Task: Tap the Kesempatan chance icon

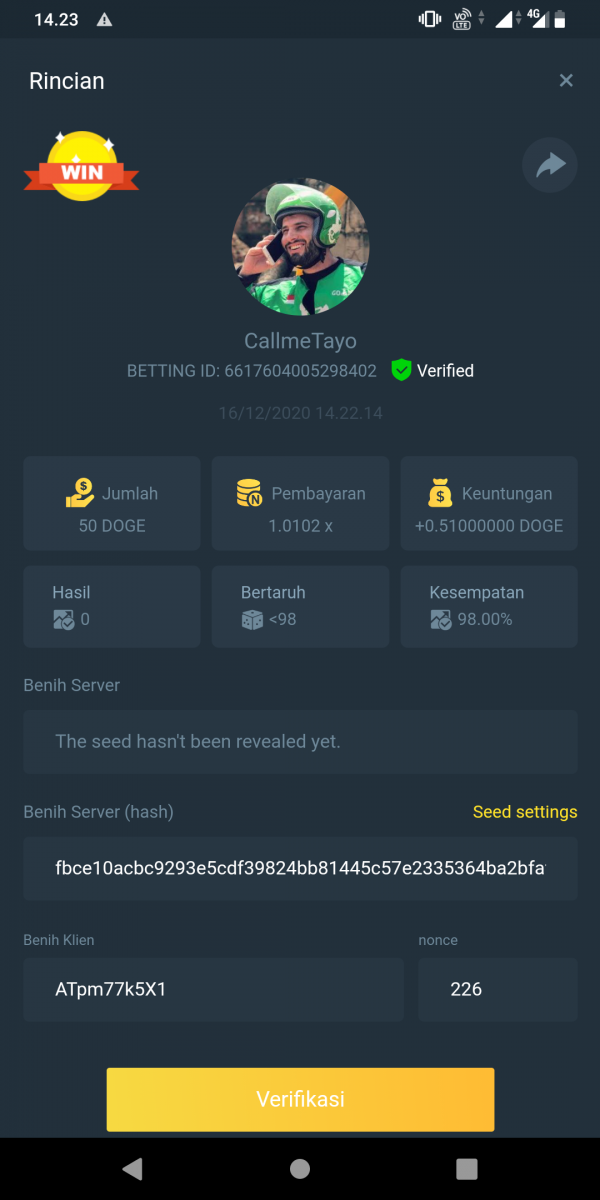Action: pyautogui.click(x=441, y=620)
